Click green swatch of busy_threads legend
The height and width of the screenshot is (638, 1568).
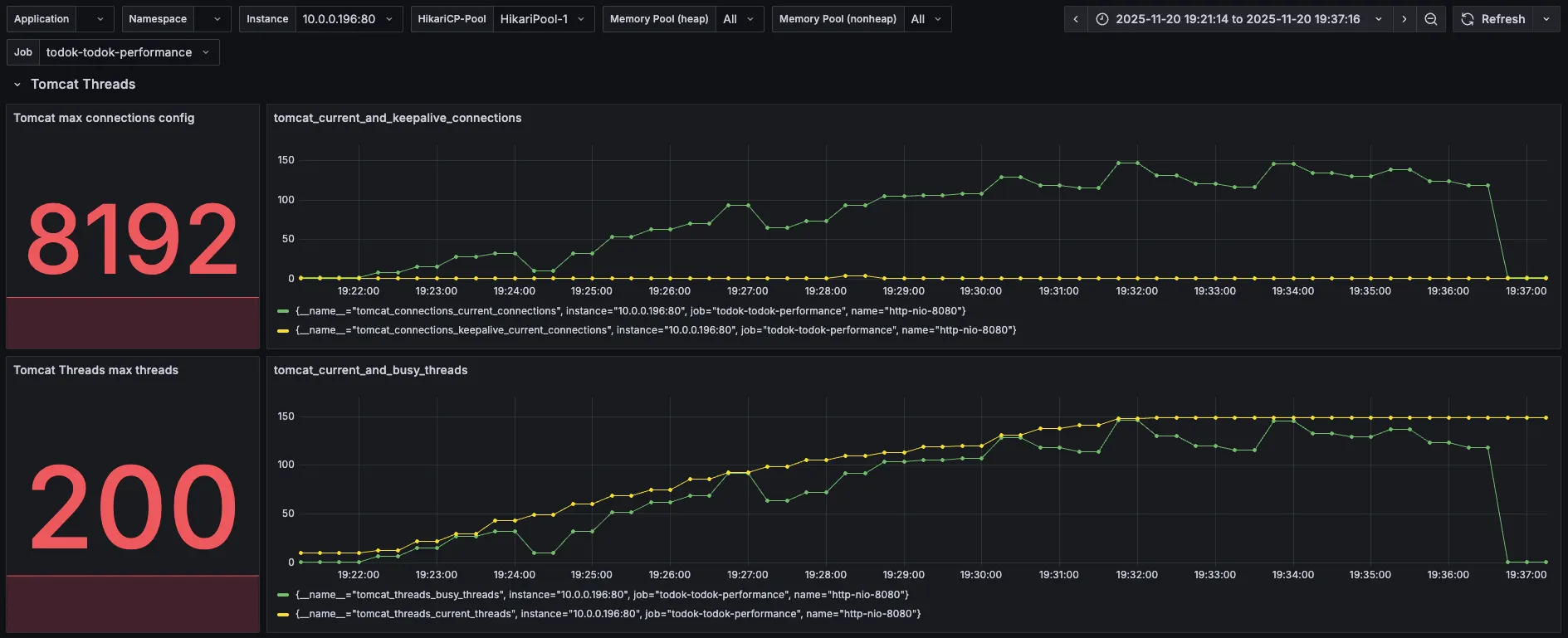coord(283,595)
